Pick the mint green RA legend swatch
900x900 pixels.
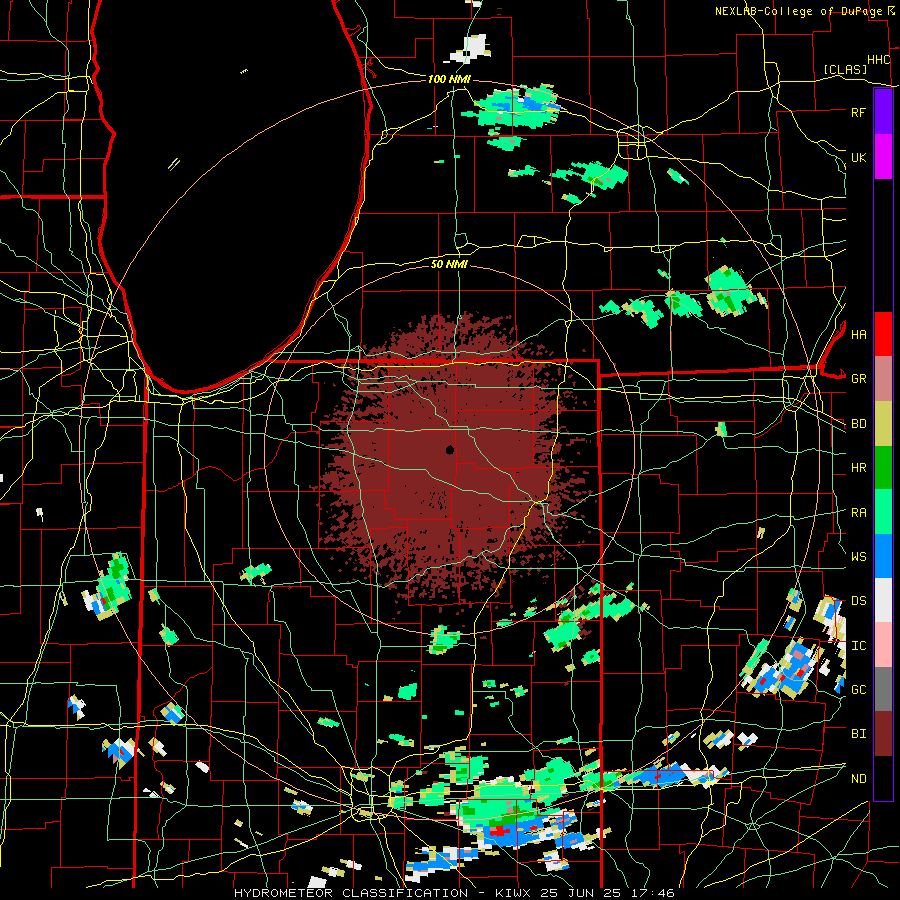pos(883,512)
